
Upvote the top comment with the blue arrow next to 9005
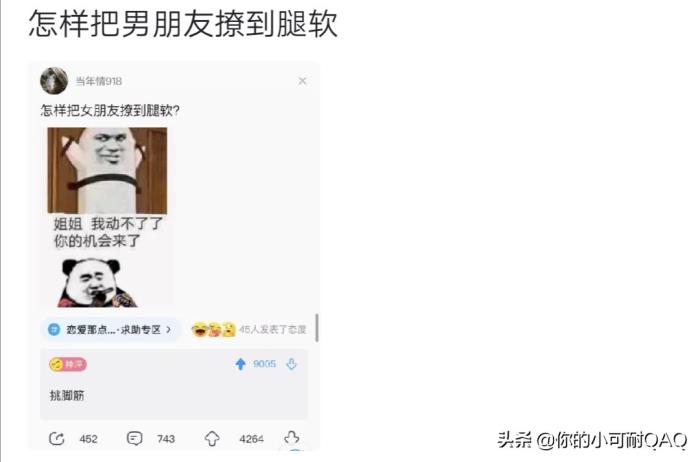(x=241, y=364)
